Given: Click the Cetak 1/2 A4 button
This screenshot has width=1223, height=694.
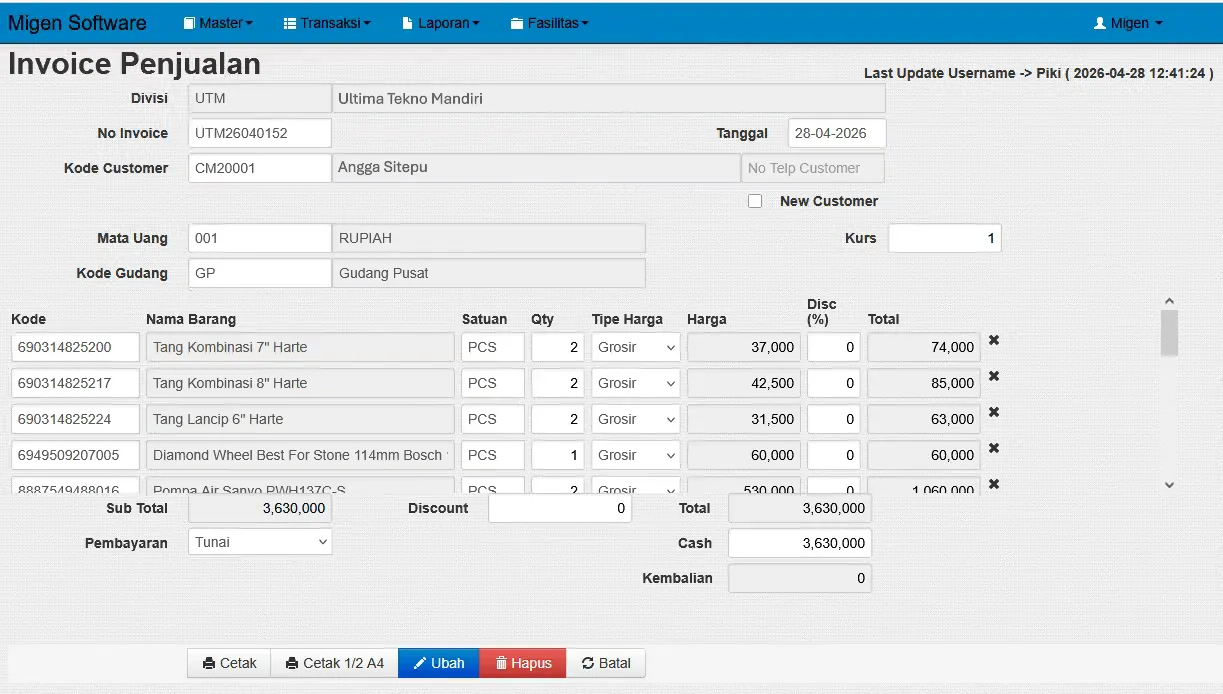Looking at the screenshot, I should pyautogui.click(x=334, y=663).
